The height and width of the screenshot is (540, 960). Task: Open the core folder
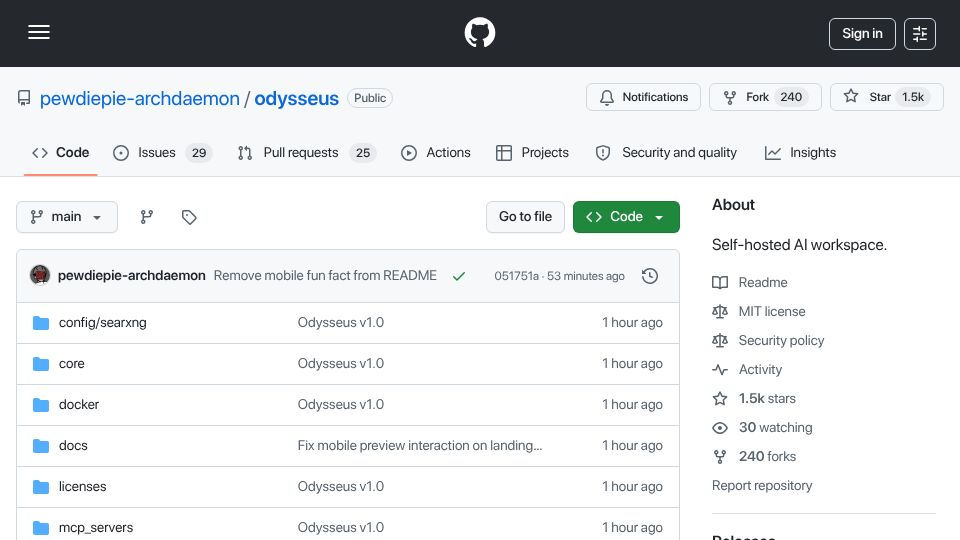tap(72, 364)
